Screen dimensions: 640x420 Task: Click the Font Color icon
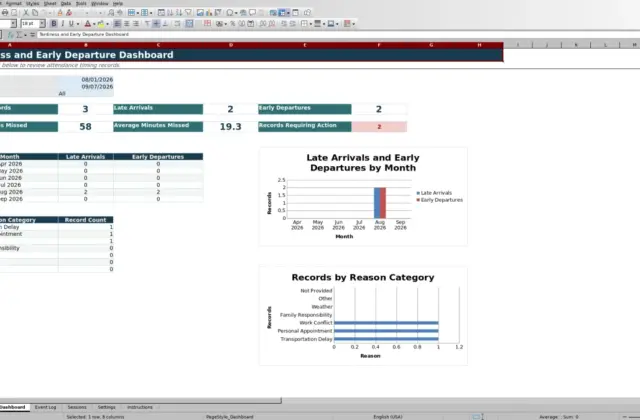[87, 24]
